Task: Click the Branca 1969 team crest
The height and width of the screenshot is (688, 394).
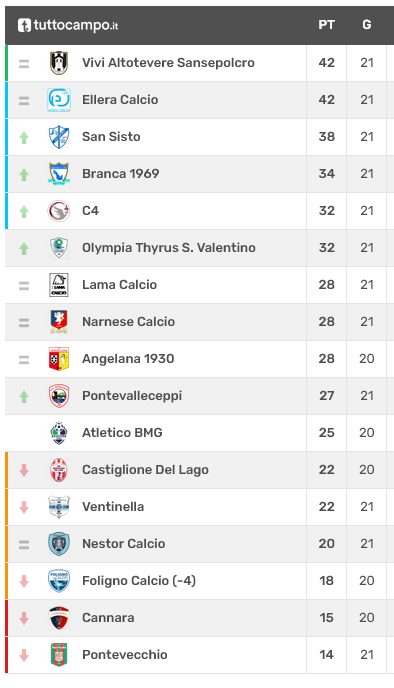Action: pyautogui.click(x=59, y=174)
